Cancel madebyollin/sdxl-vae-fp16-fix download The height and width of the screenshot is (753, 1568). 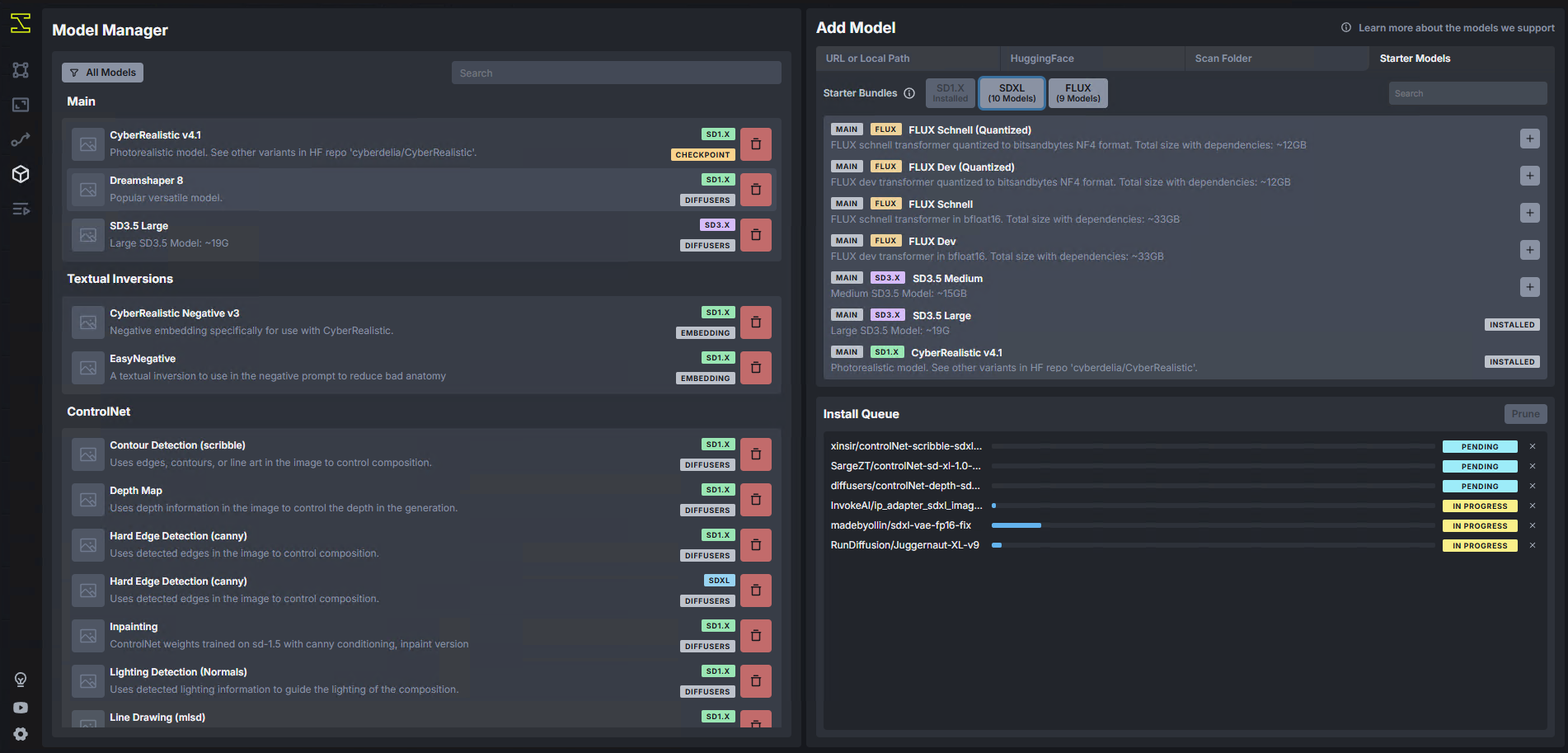(x=1533, y=525)
